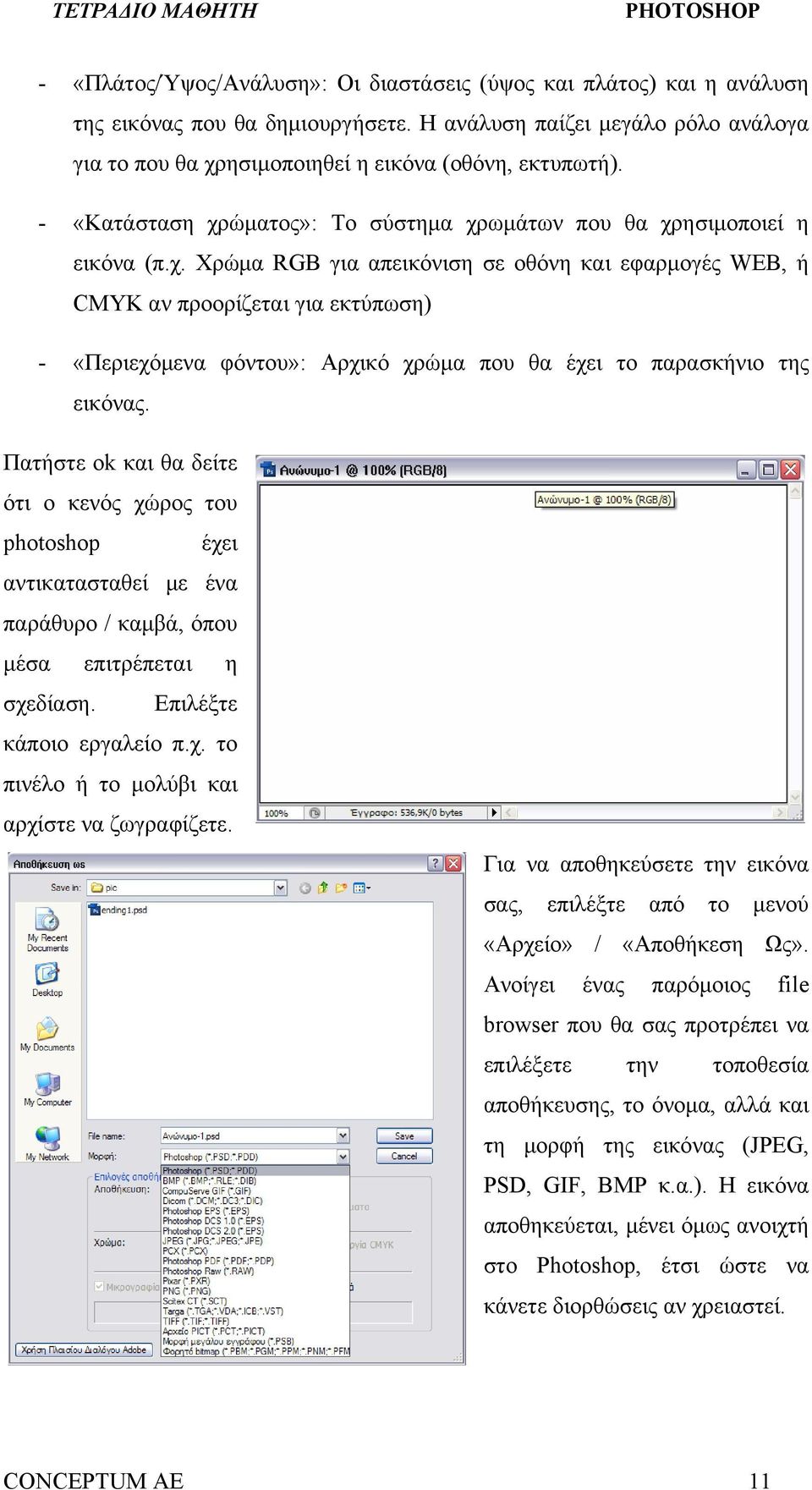
Task: Select the ending1.psd file
Action: coord(118,910)
